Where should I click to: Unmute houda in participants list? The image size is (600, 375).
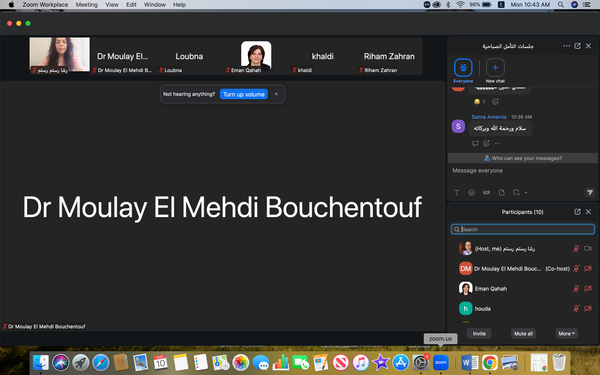point(576,308)
